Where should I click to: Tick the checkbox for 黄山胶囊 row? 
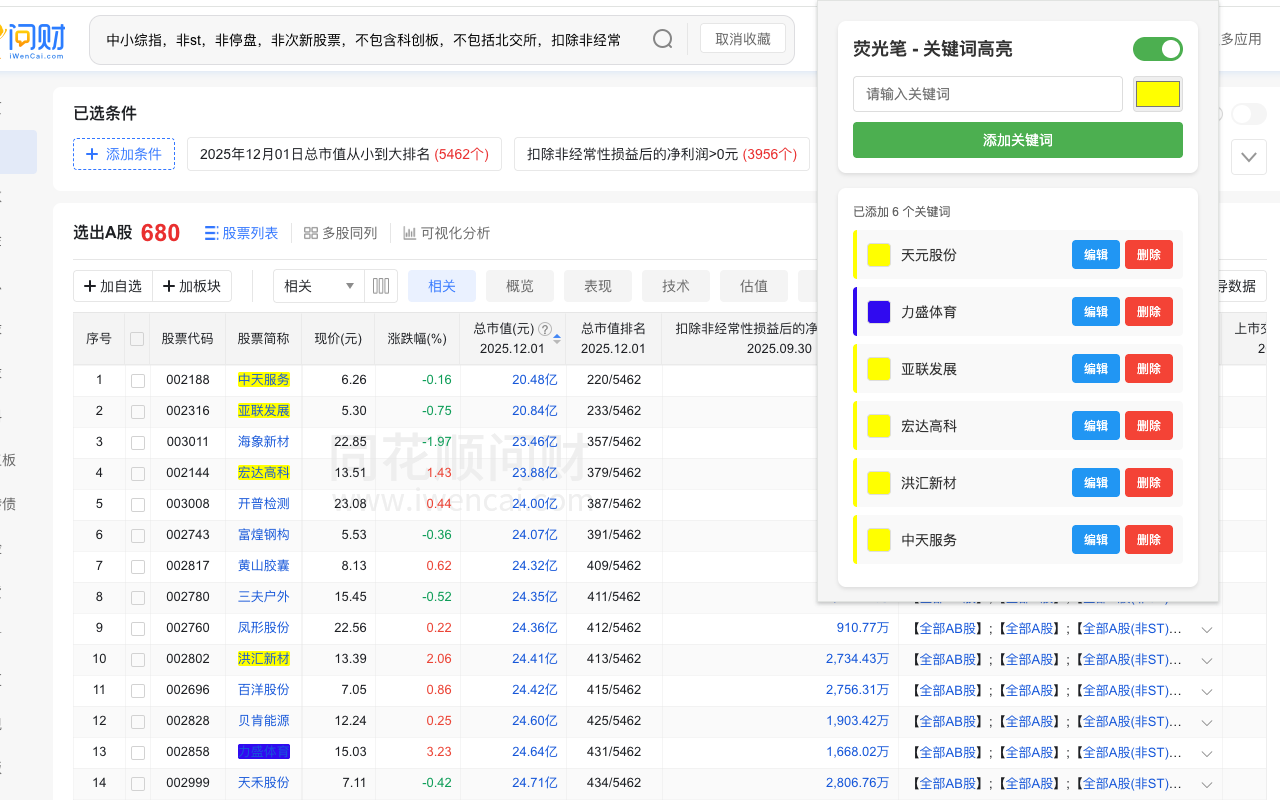138,566
